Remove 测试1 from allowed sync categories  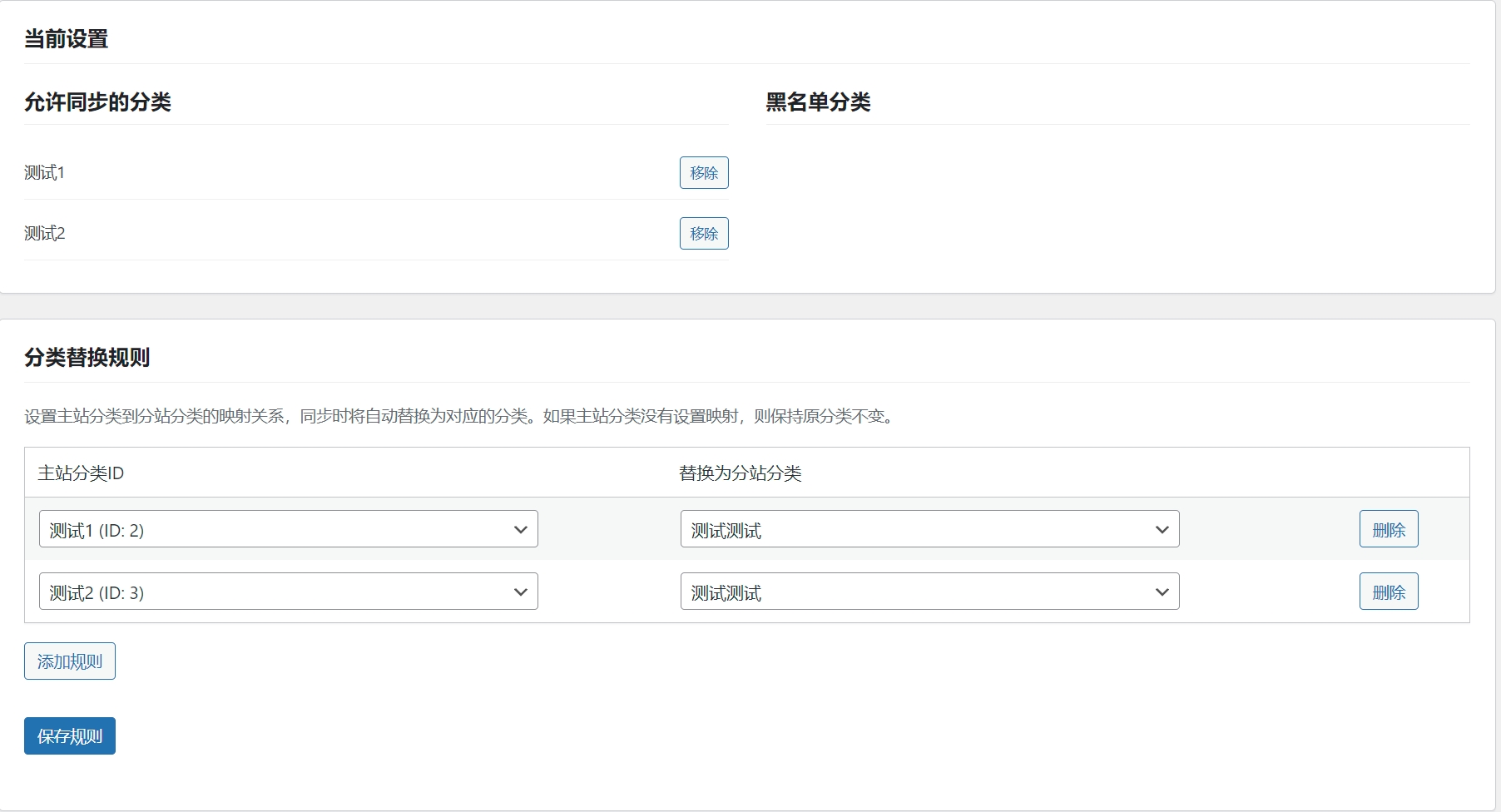click(x=703, y=173)
